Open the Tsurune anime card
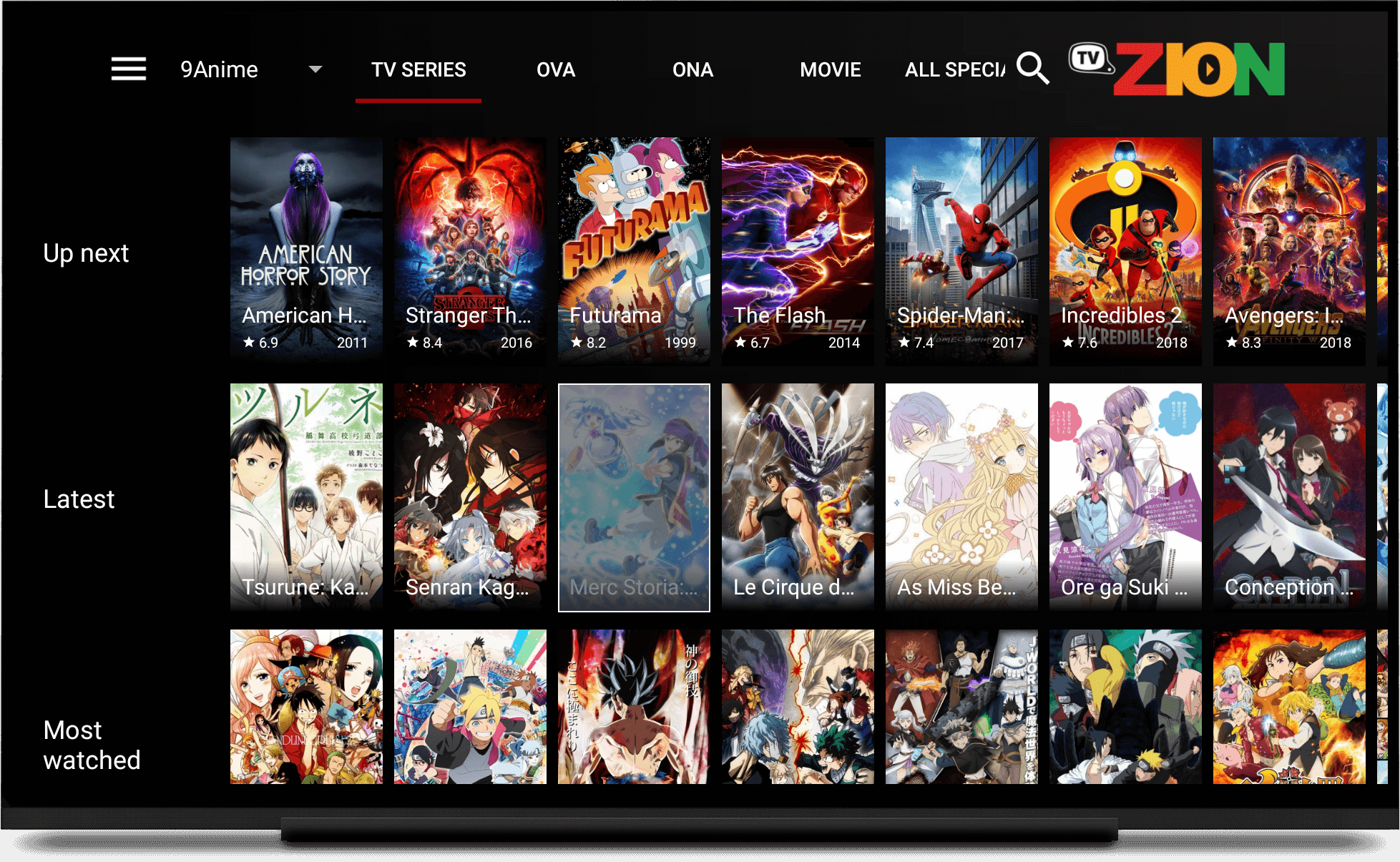The height and width of the screenshot is (862, 1400). (x=306, y=497)
